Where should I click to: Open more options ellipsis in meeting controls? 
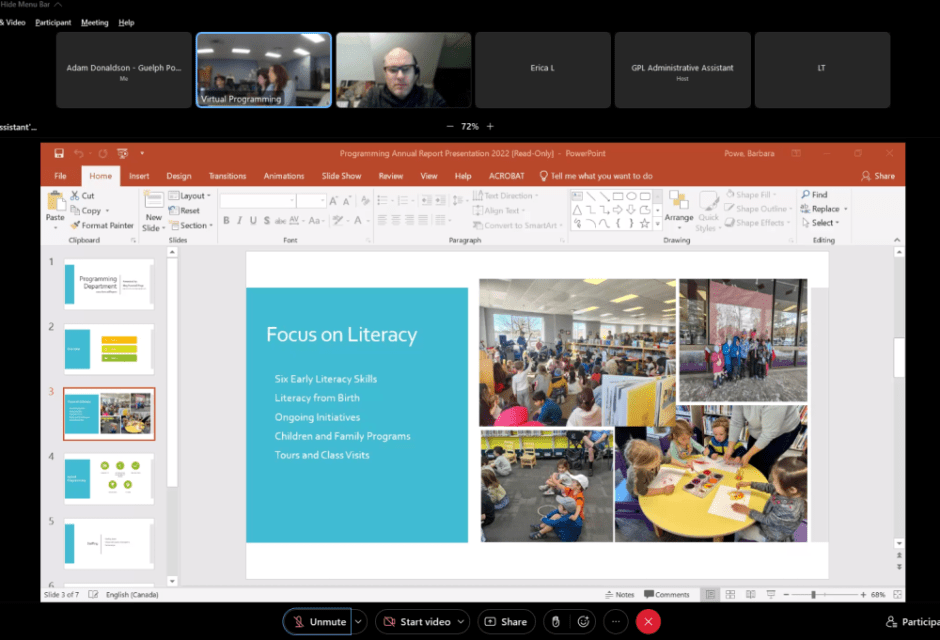[616, 622]
